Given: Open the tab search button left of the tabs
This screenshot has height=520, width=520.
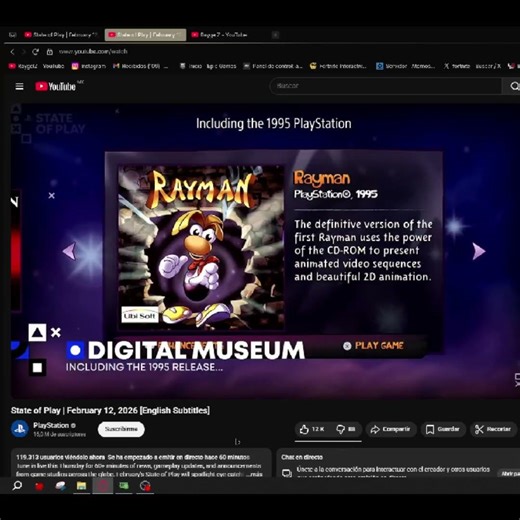Looking at the screenshot, I should (13, 35).
